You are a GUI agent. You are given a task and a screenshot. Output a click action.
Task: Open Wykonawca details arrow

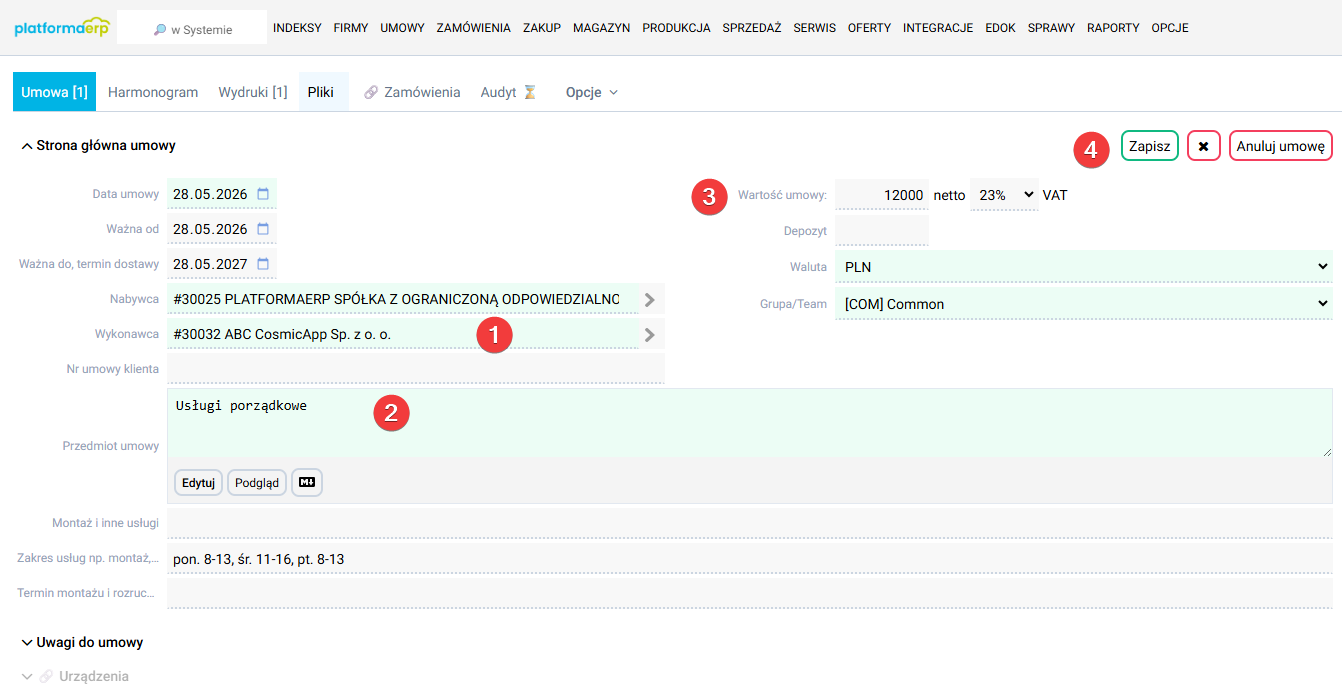click(650, 334)
